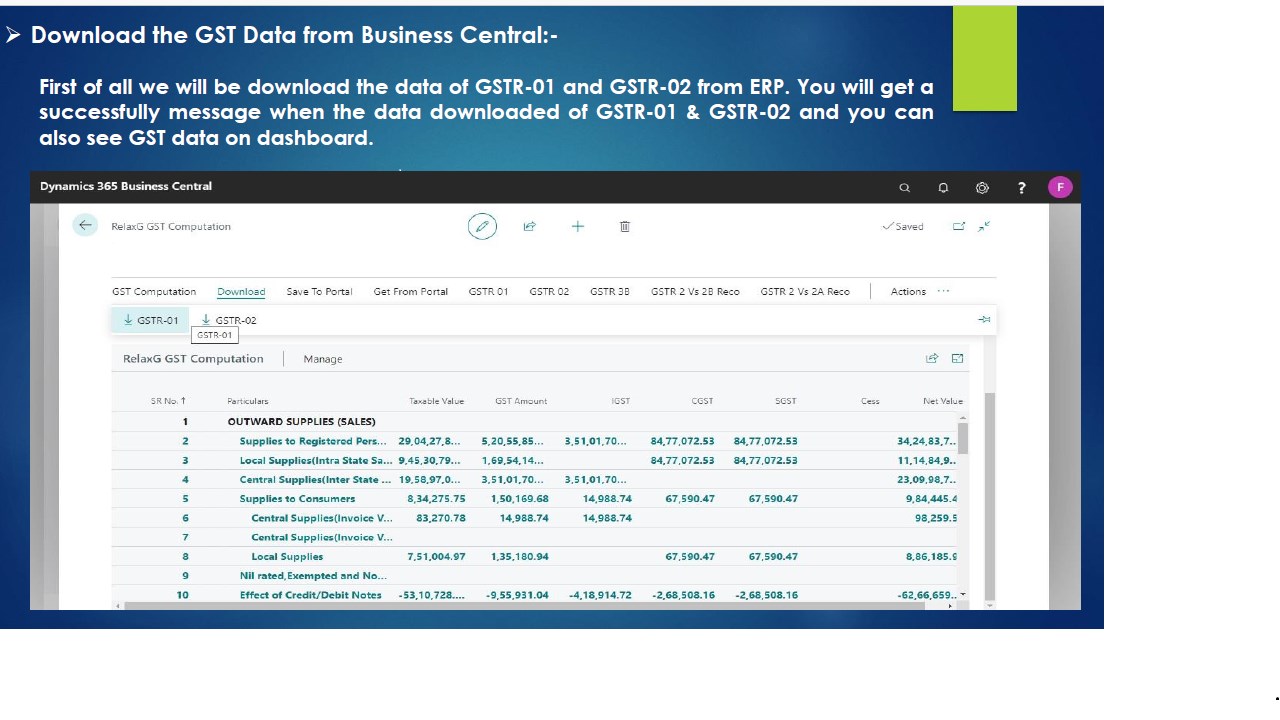This screenshot has width=1280, height=720.
Task: Sort by SR No. column header
Action: click(168, 401)
